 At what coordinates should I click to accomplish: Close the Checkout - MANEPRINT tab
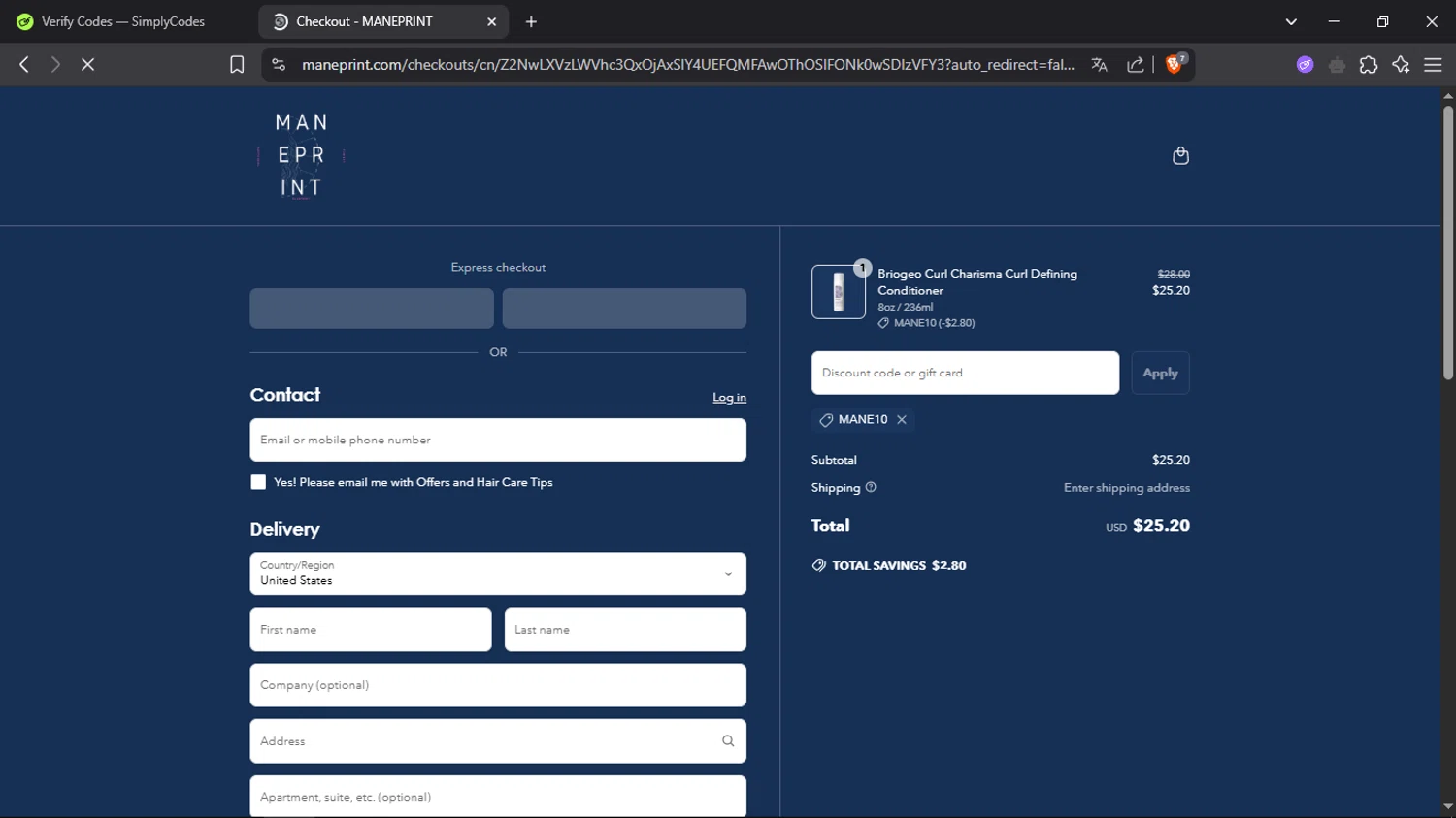click(x=491, y=21)
